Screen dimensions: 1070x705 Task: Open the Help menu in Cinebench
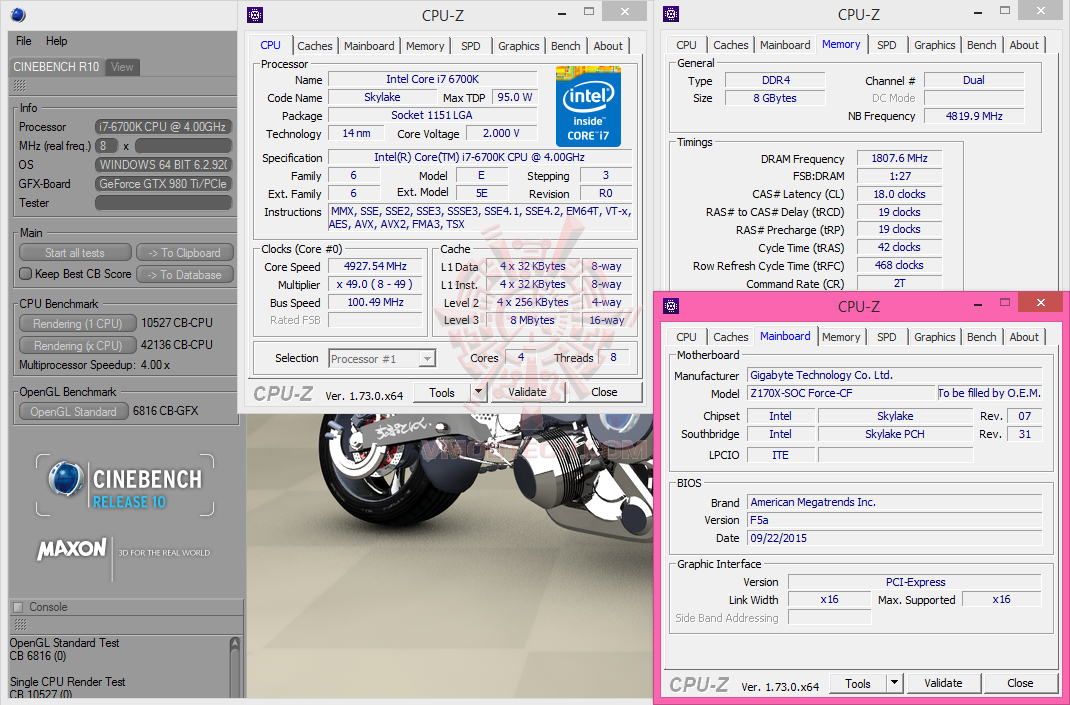point(57,41)
